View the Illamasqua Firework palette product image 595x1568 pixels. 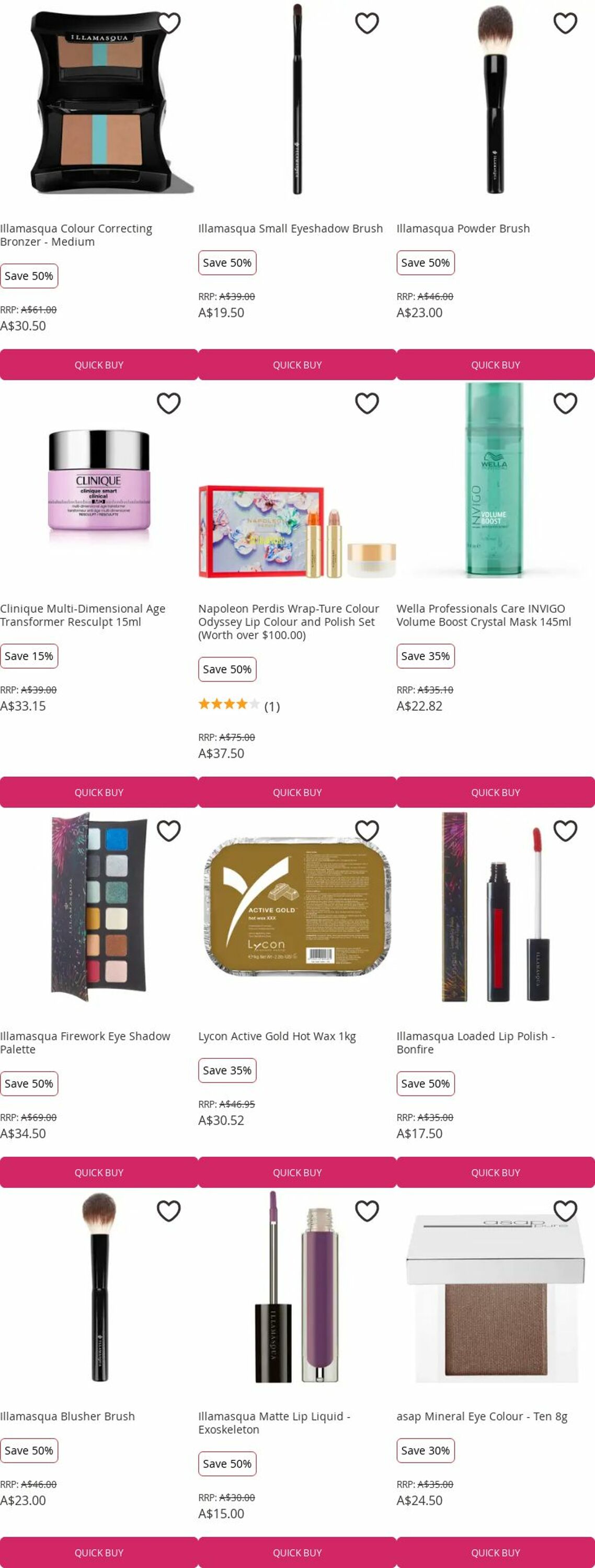(99, 906)
